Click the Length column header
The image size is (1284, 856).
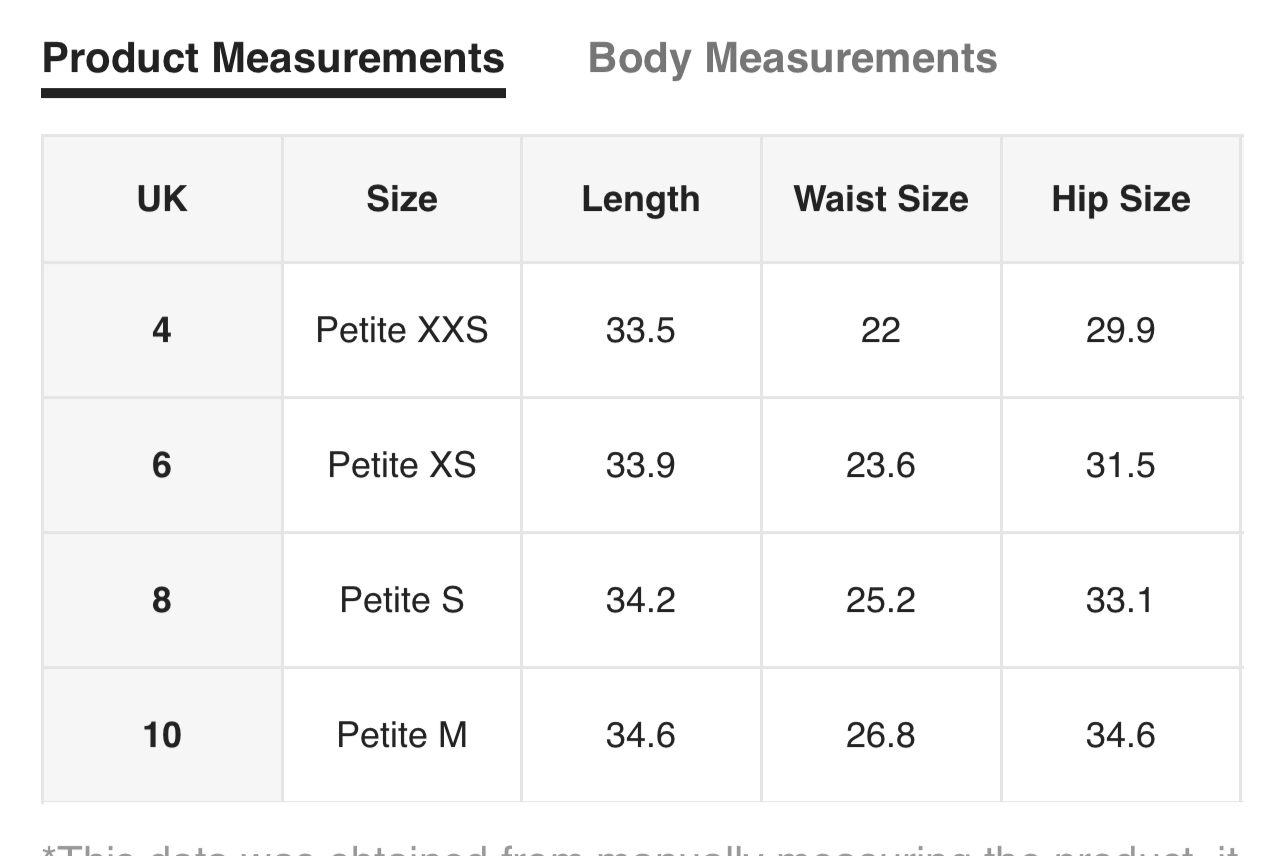(x=641, y=199)
